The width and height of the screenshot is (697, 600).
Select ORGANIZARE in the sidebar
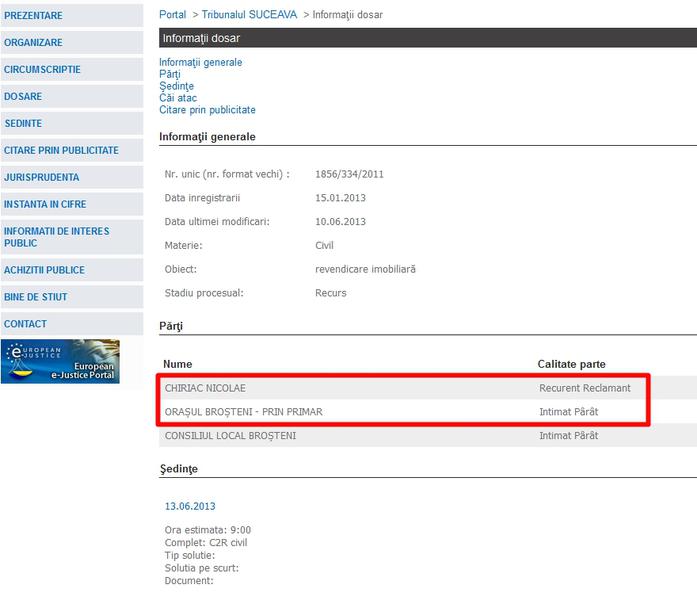tap(34, 43)
